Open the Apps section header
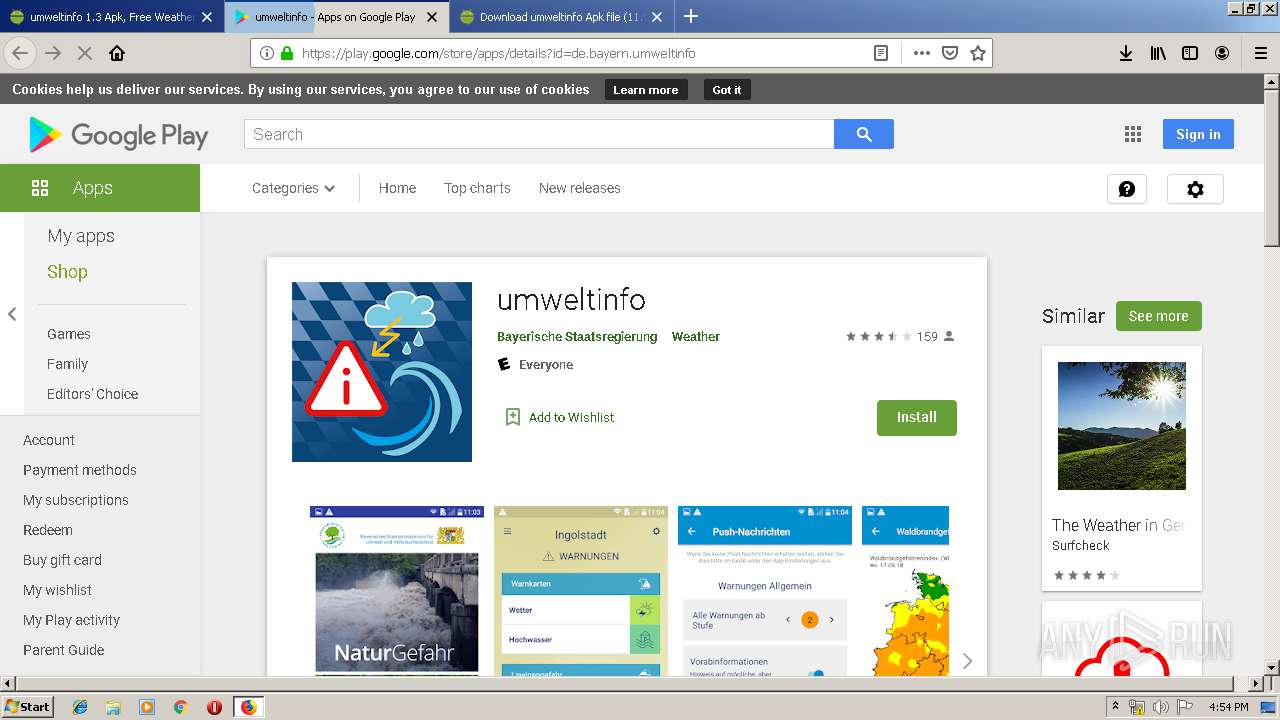The width and height of the screenshot is (1280, 720). (x=100, y=188)
